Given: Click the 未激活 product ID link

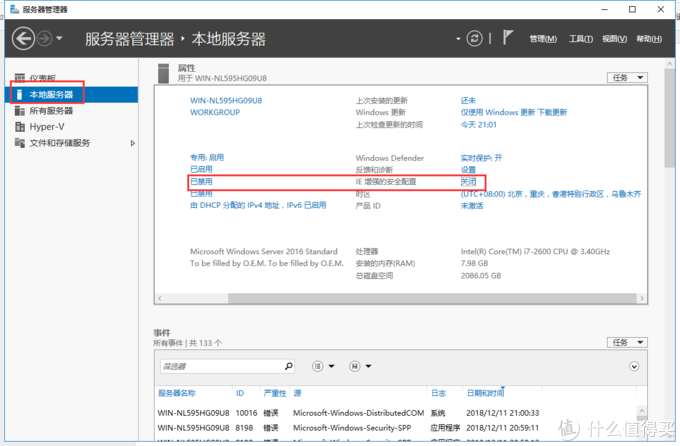Looking at the screenshot, I should coord(472,206).
